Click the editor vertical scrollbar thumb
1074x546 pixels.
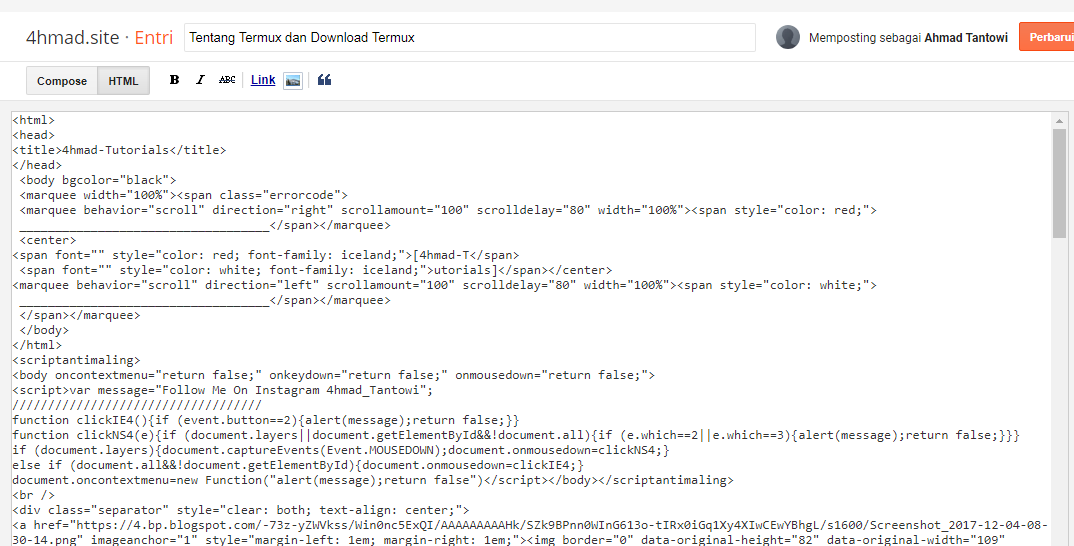(x=1059, y=183)
